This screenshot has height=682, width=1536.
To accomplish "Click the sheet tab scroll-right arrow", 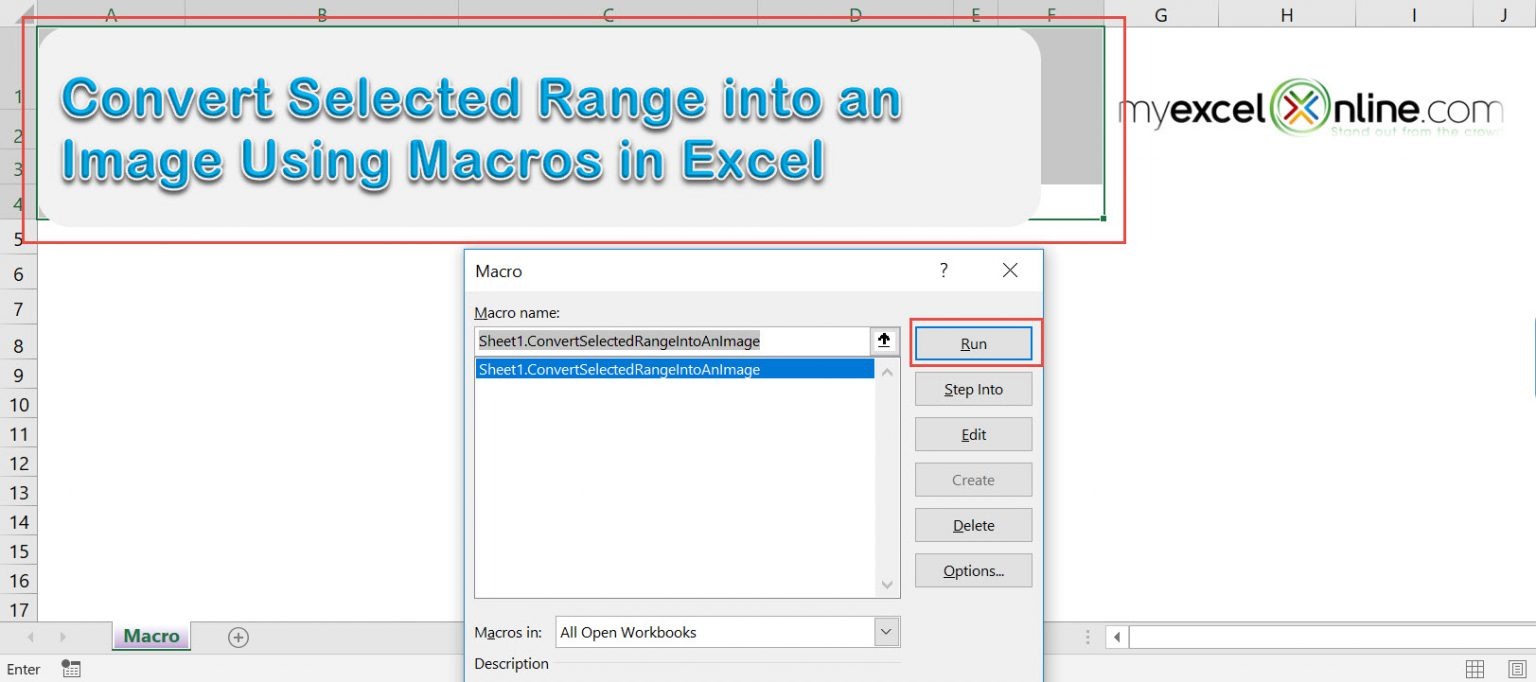I will pos(60,637).
